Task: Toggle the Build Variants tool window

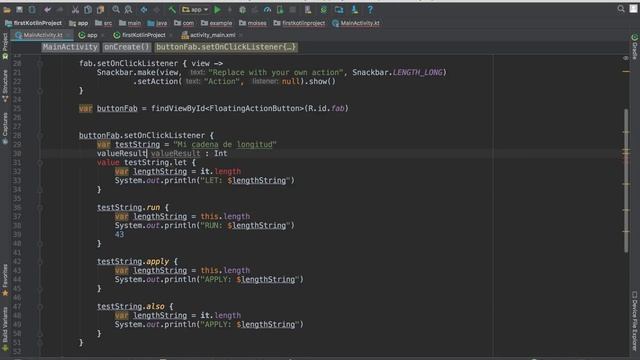Action: pos(5,329)
